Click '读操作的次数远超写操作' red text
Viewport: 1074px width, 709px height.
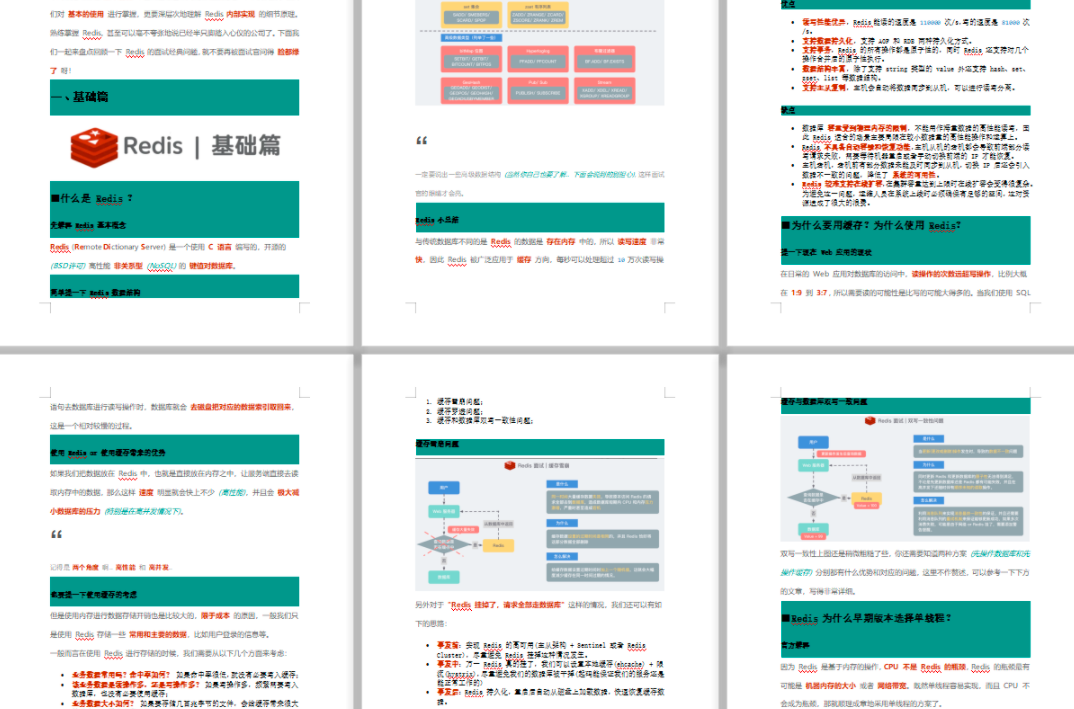951,274
